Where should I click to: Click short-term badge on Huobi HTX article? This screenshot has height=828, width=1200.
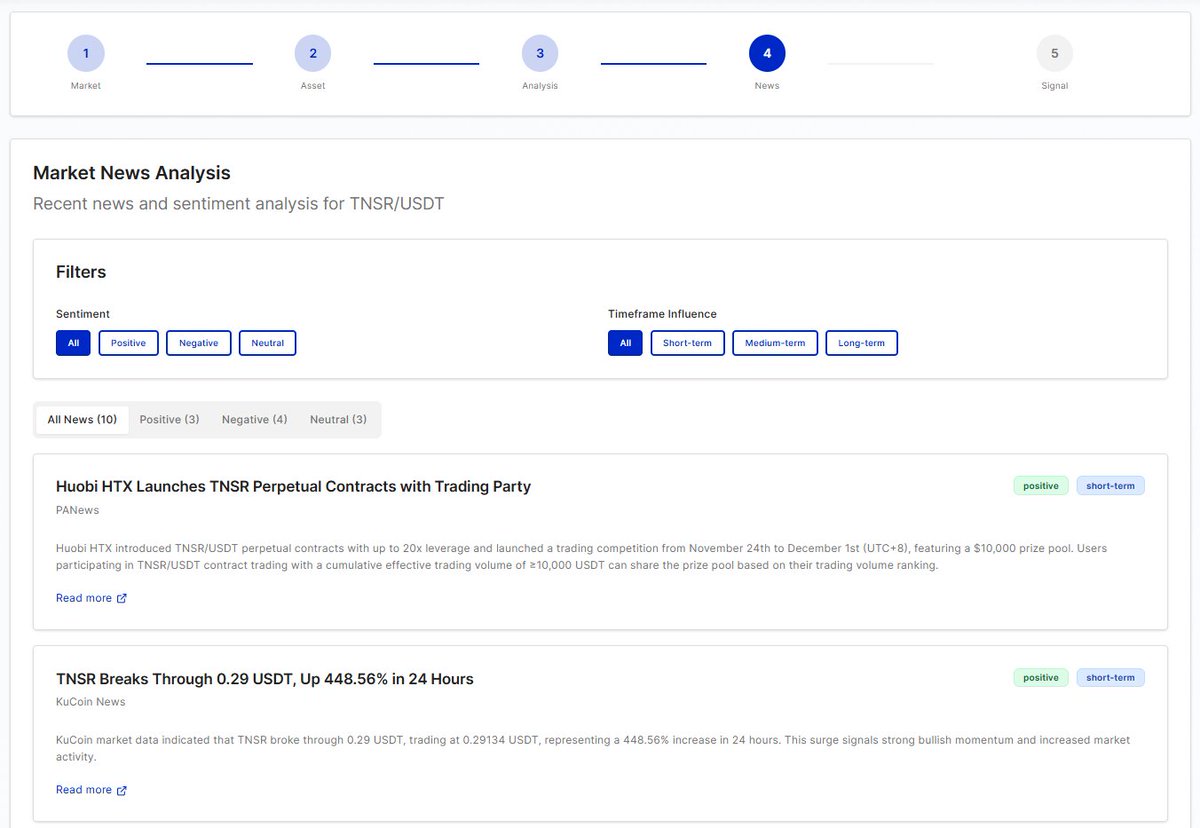point(1110,486)
